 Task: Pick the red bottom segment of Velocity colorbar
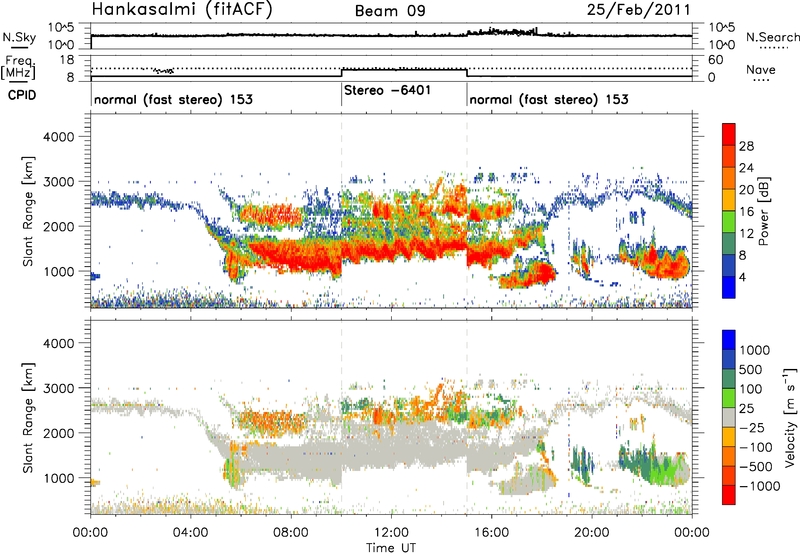[x=729, y=495]
